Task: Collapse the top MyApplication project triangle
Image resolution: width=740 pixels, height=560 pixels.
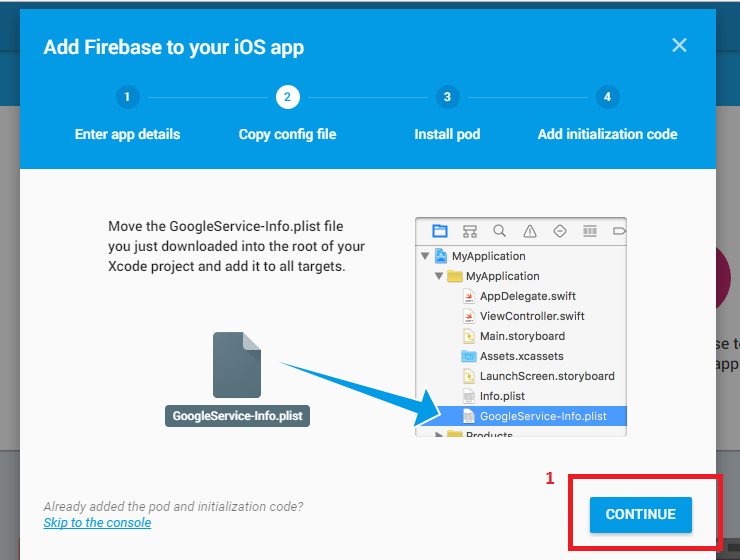Action: (x=425, y=256)
